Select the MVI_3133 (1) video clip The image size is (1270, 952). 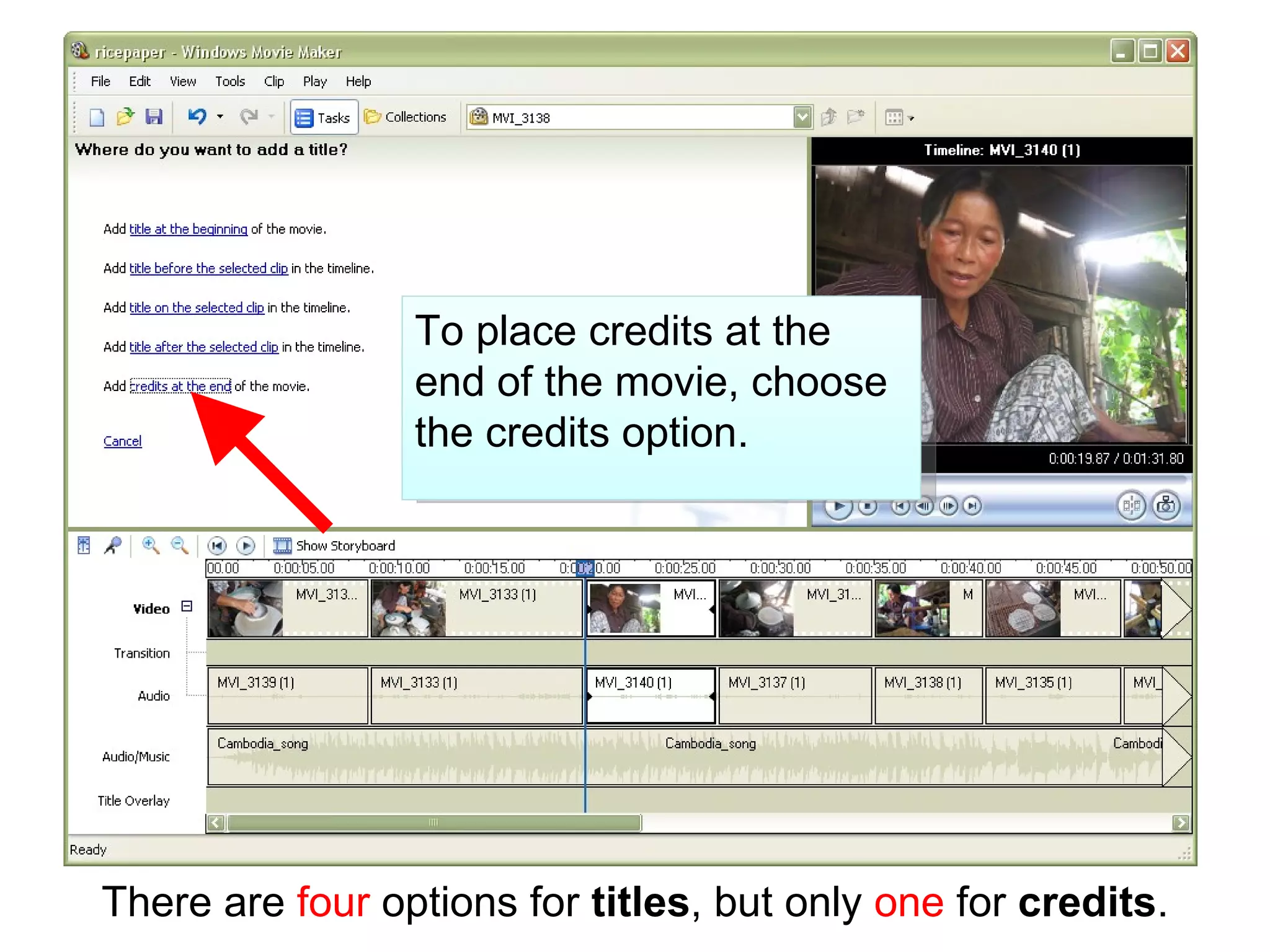pos(477,609)
